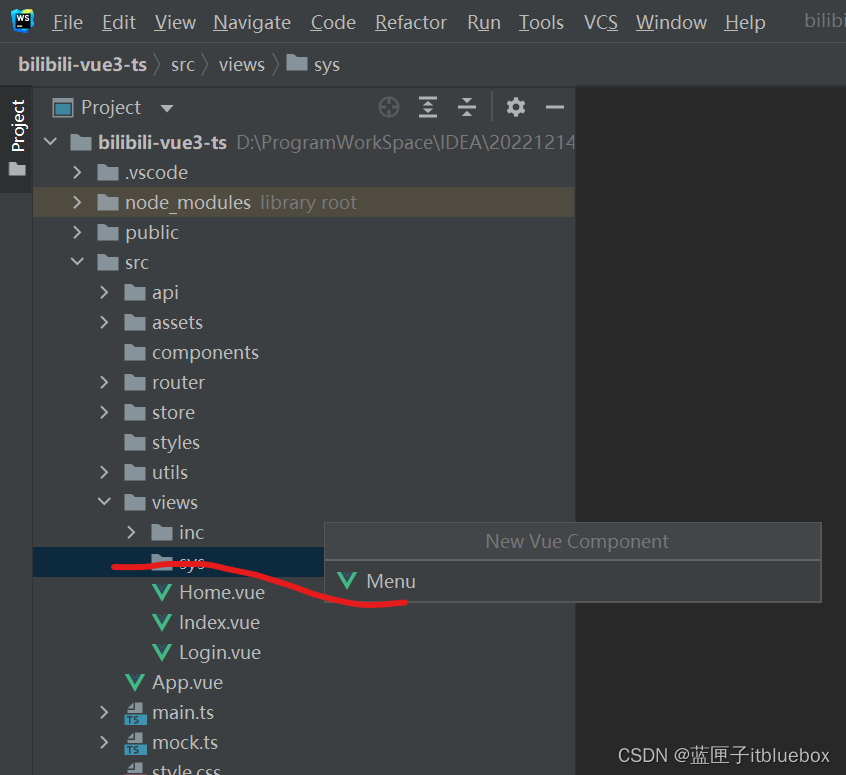Expand the assets folder

104,323
